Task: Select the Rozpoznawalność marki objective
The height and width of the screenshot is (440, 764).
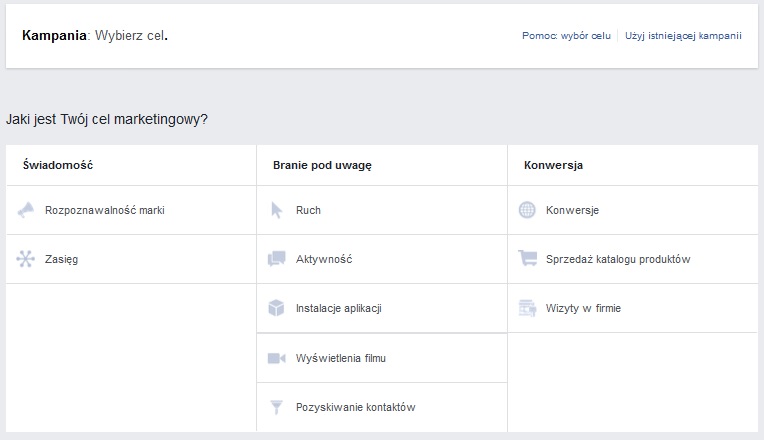Action: tap(104, 210)
